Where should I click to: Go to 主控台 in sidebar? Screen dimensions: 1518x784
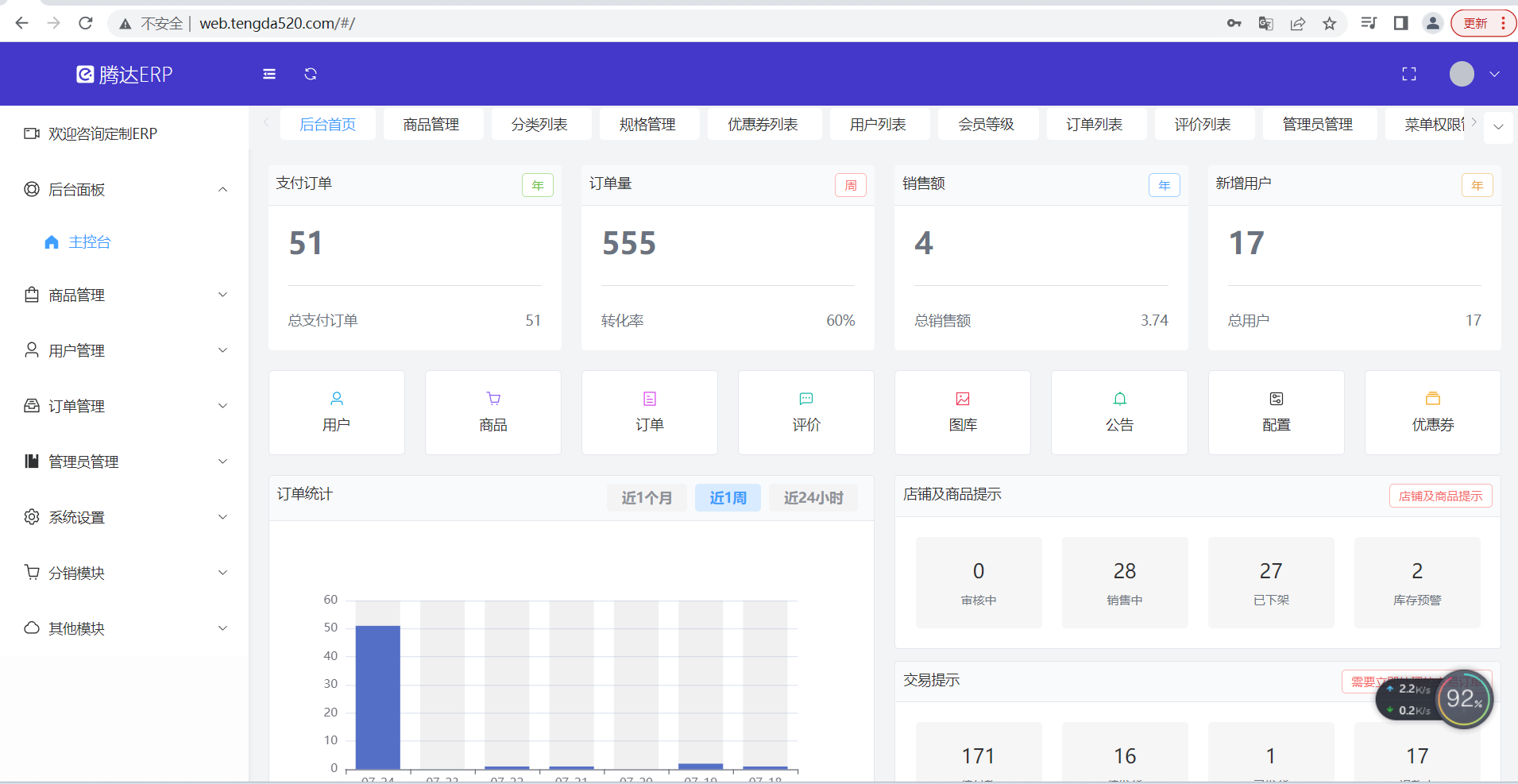(89, 242)
